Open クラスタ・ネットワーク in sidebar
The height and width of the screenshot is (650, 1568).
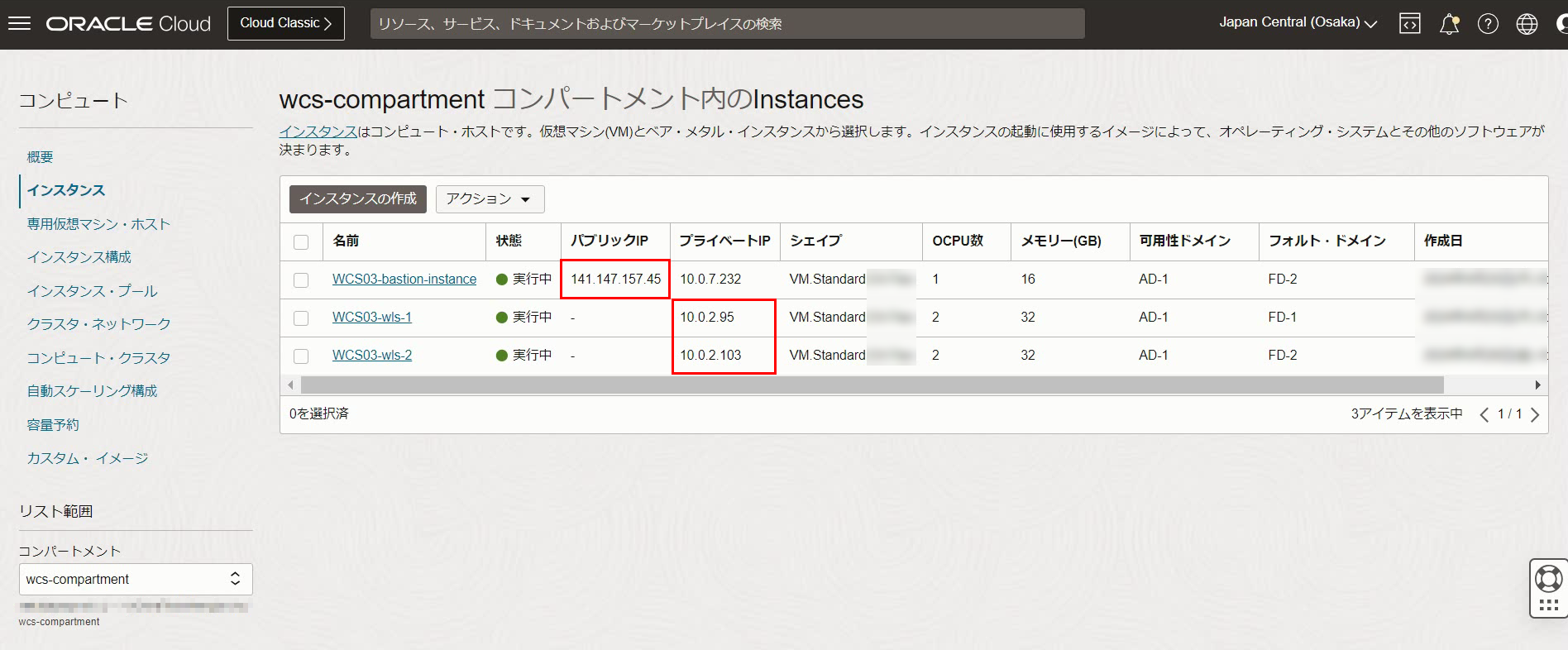pyautogui.click(x=98, y=324)
